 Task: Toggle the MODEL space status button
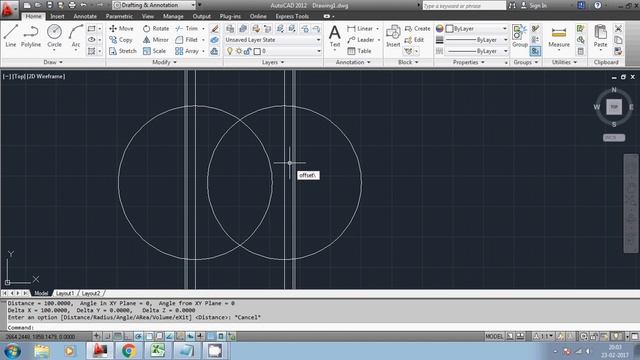click(494, 336)
